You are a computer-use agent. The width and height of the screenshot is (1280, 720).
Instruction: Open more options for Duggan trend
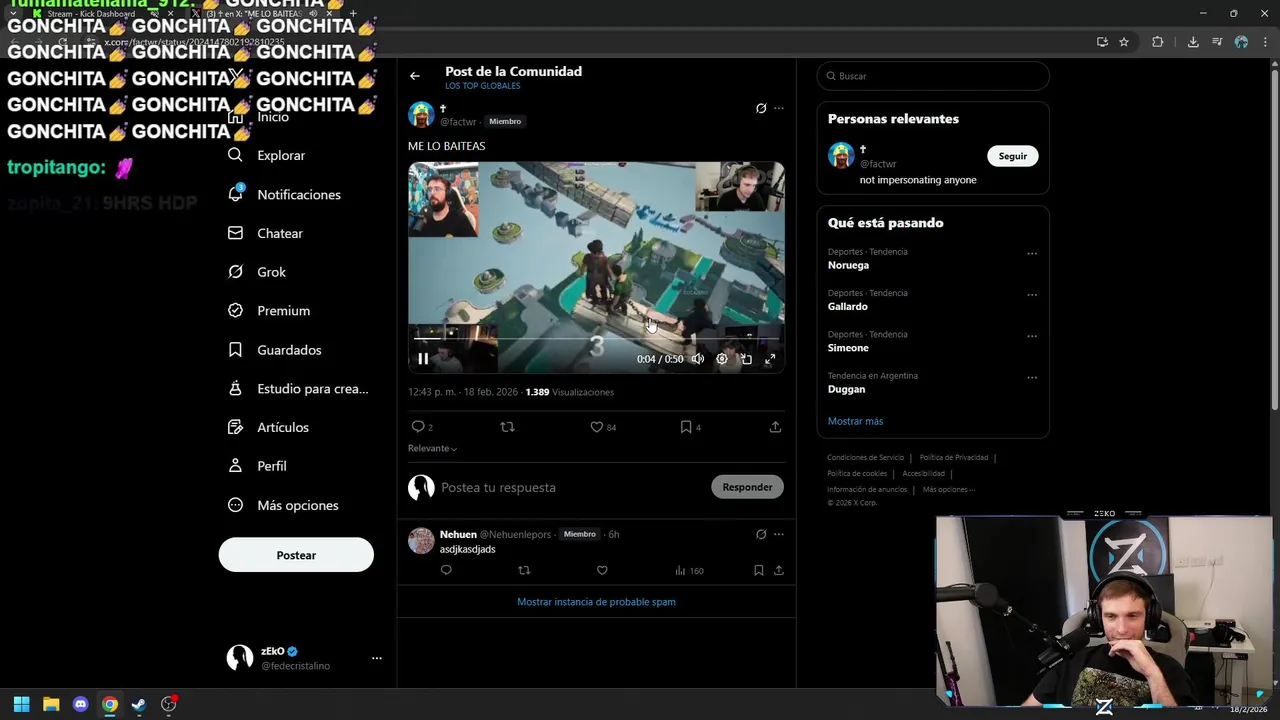(x=1032, y=378)
